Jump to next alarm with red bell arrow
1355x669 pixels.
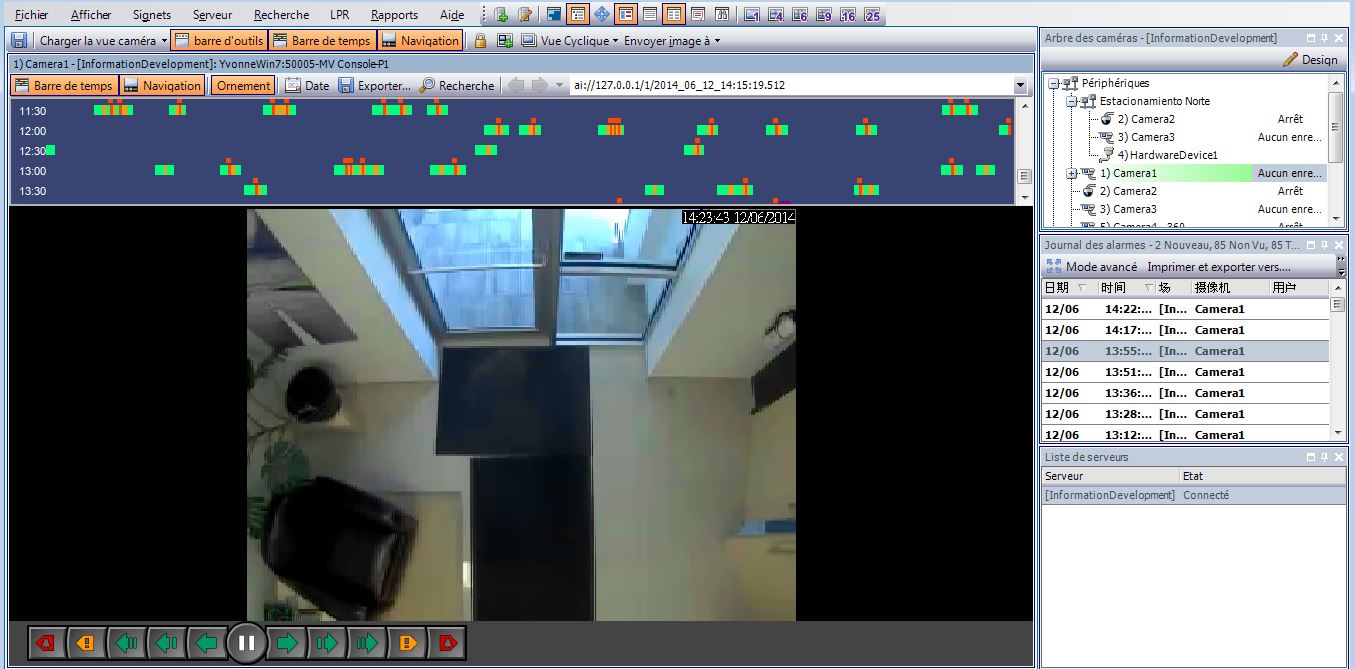point(447,643)
